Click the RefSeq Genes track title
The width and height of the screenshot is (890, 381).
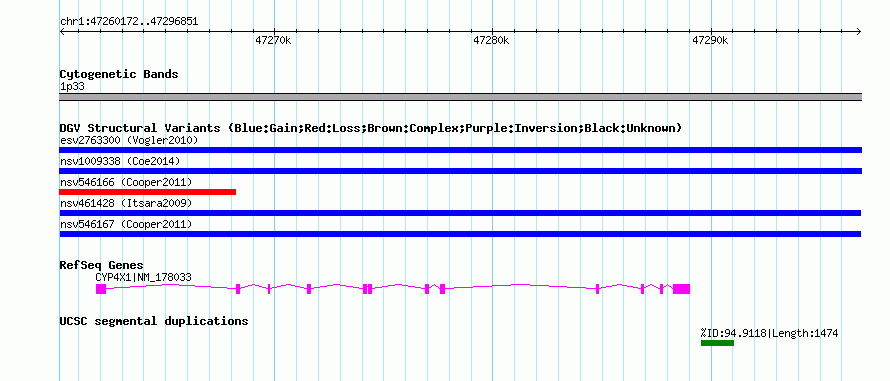click(x=102, y=265)
